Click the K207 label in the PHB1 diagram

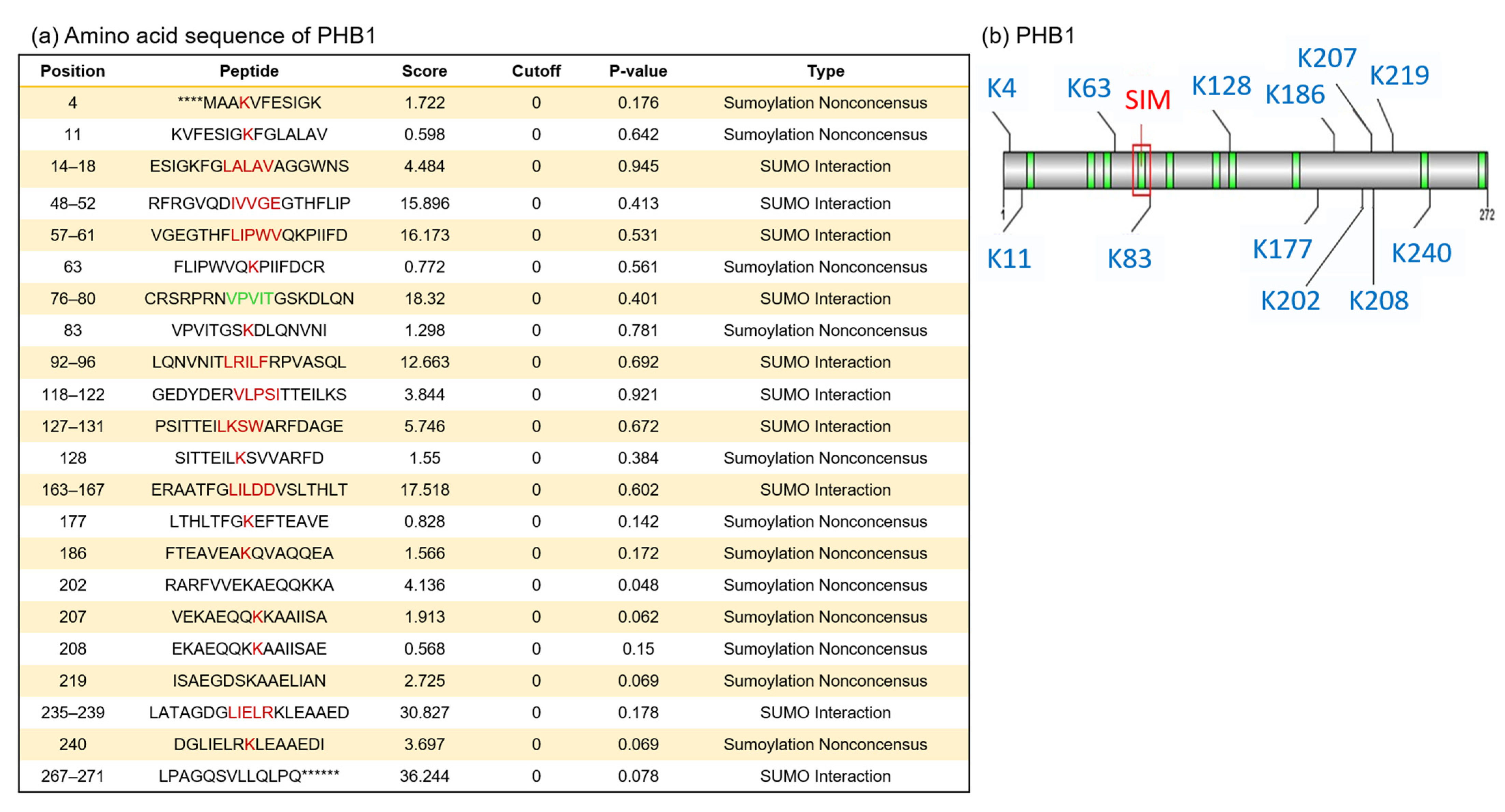point(1327,58)
